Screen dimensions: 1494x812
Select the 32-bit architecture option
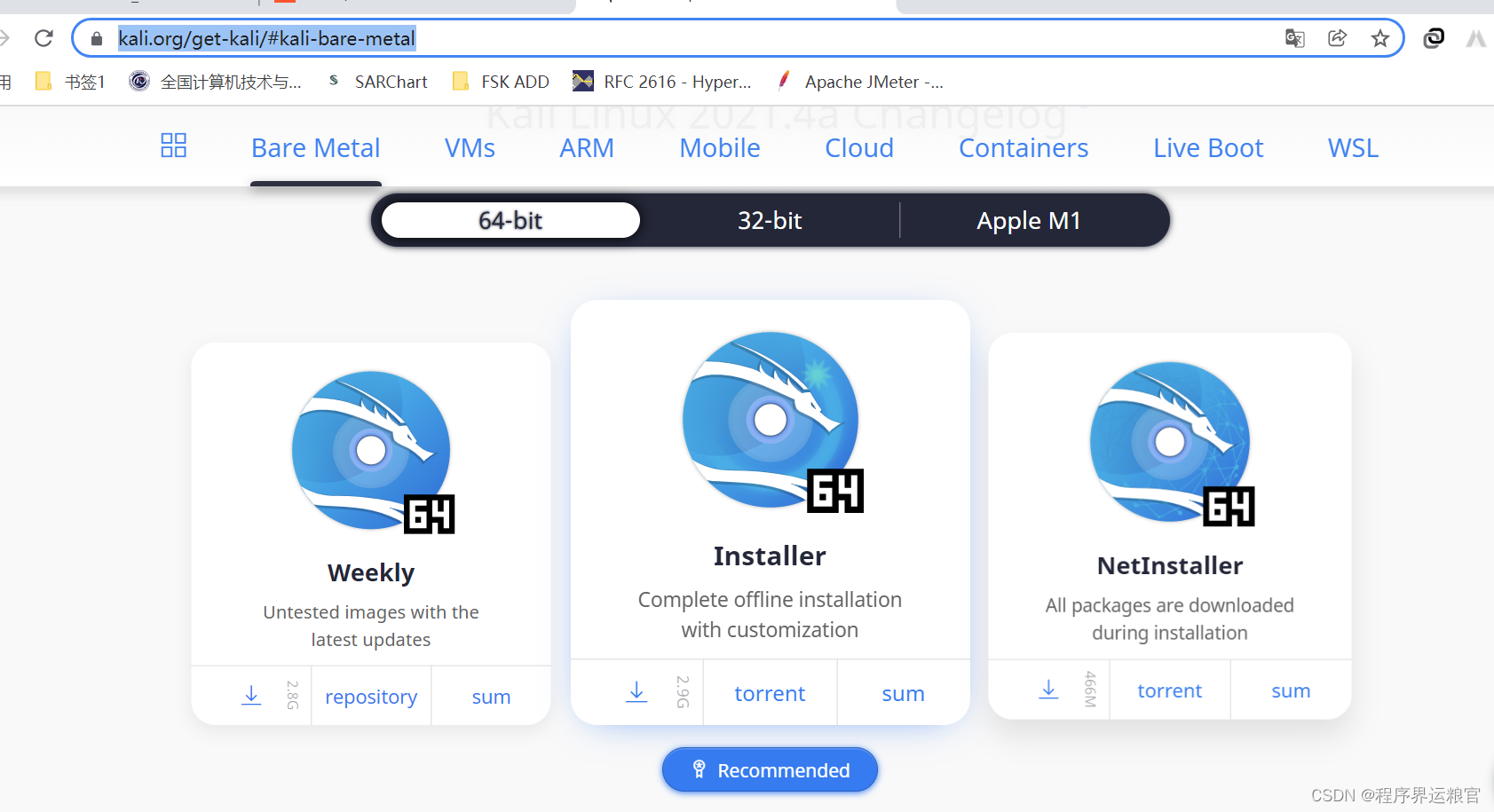coord(770,220)
